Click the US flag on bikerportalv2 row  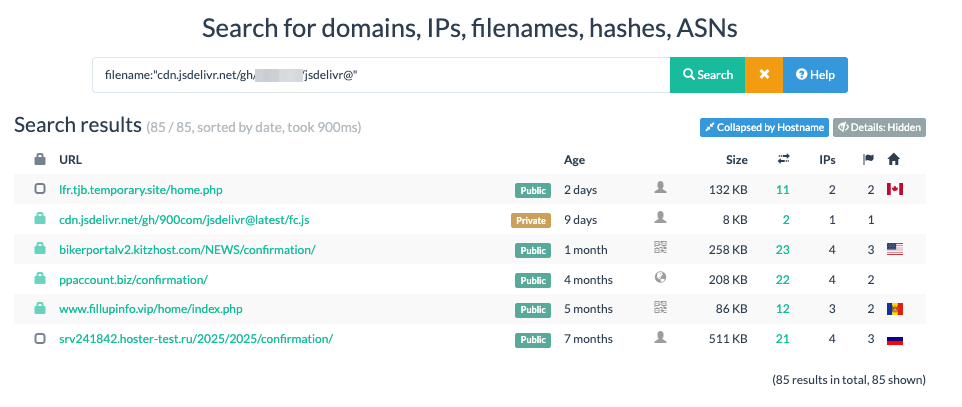tap(895, 249)
